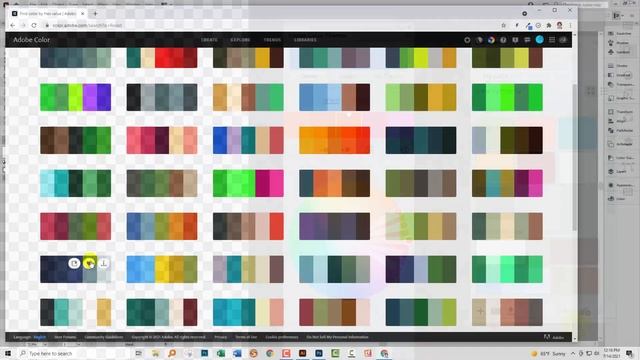This screenshot has width=640, height=360.
Task: Click the English language link in footer
Action: (40, 337)
